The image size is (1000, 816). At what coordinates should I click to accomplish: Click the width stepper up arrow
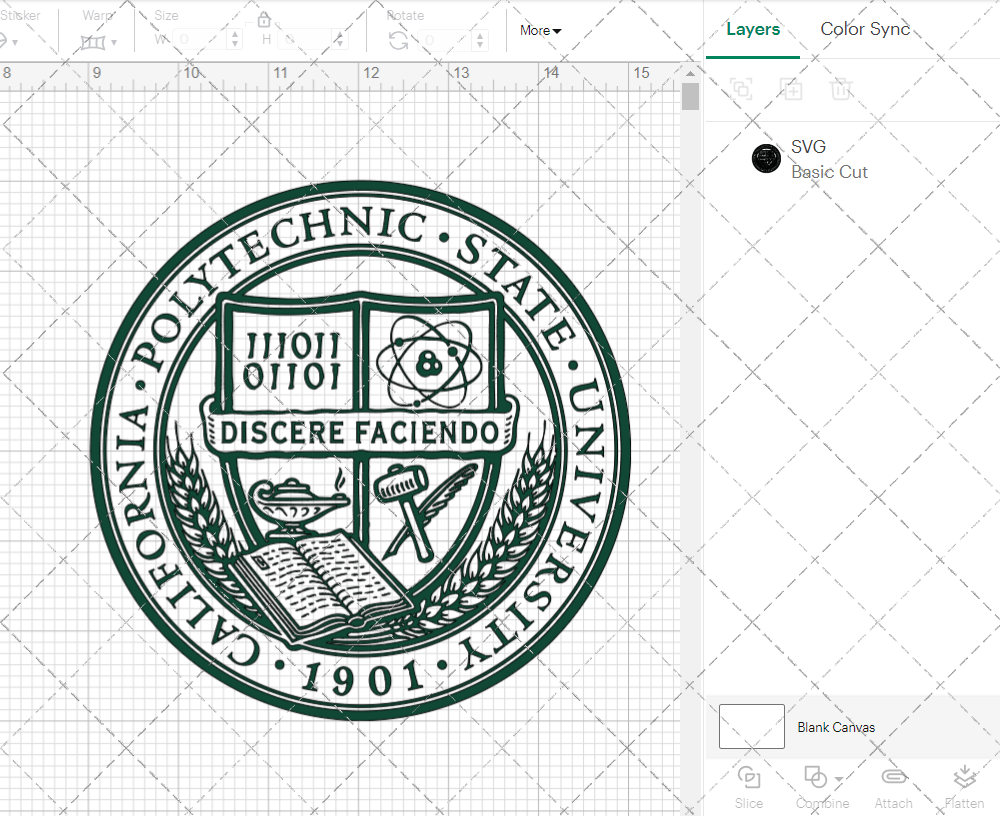click(235, 35)
